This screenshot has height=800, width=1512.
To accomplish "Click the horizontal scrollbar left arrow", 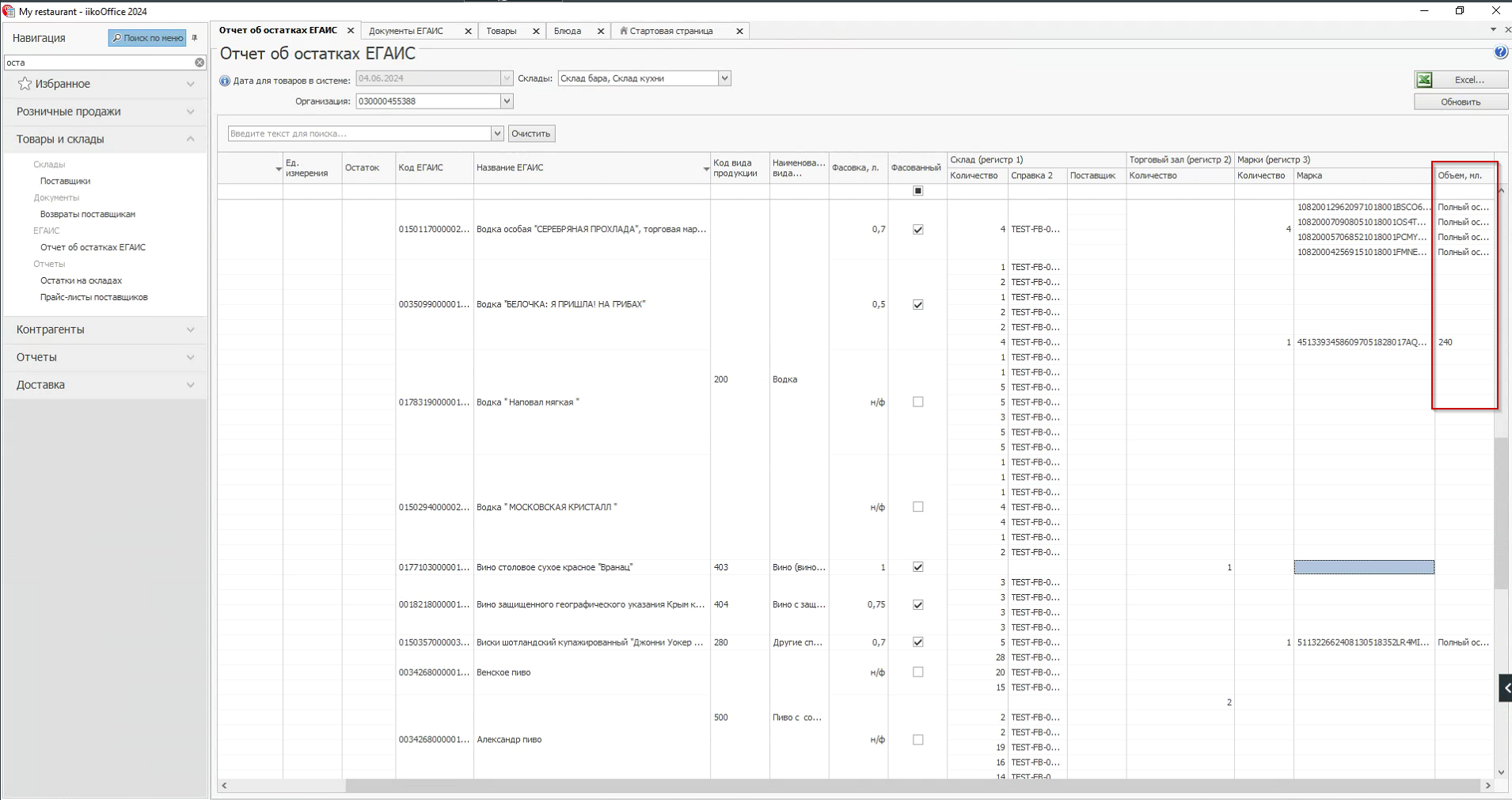I will tap(225, 786).
